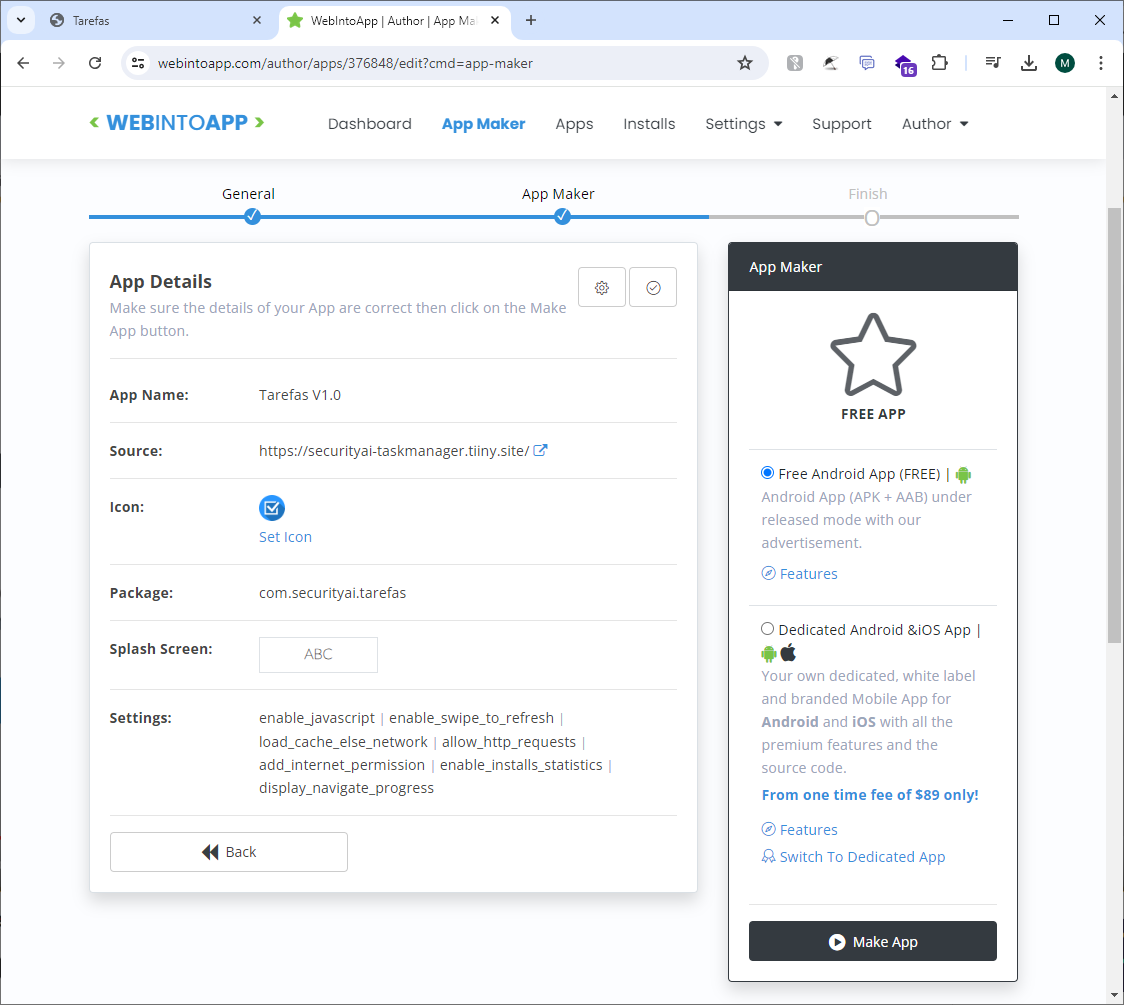Click the Back button

(x=229, y=852)
